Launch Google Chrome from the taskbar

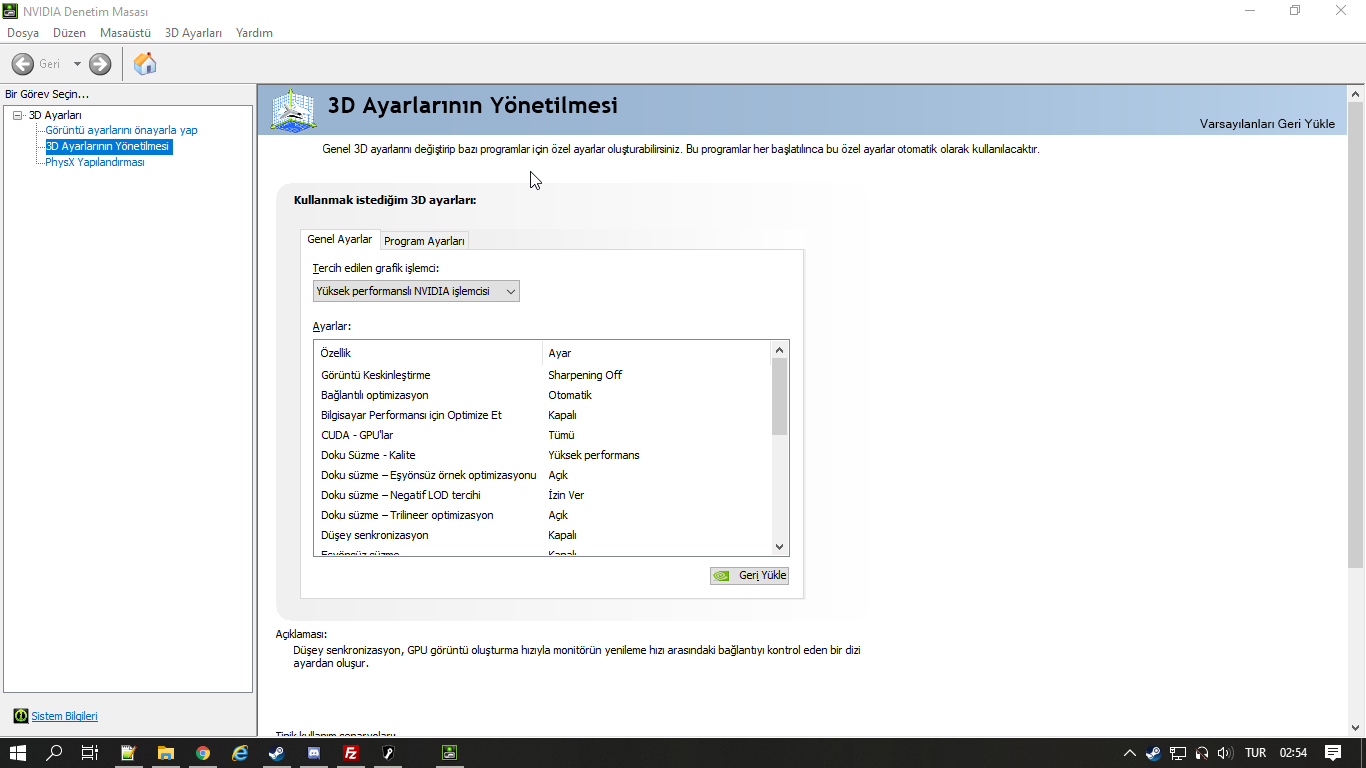pyautogui.click(x=203, y=753)
